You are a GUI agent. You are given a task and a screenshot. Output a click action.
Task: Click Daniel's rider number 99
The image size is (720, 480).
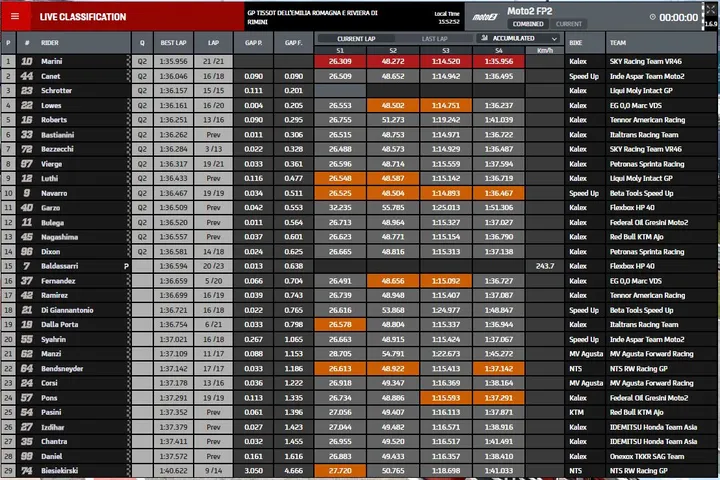coord(27,456)
